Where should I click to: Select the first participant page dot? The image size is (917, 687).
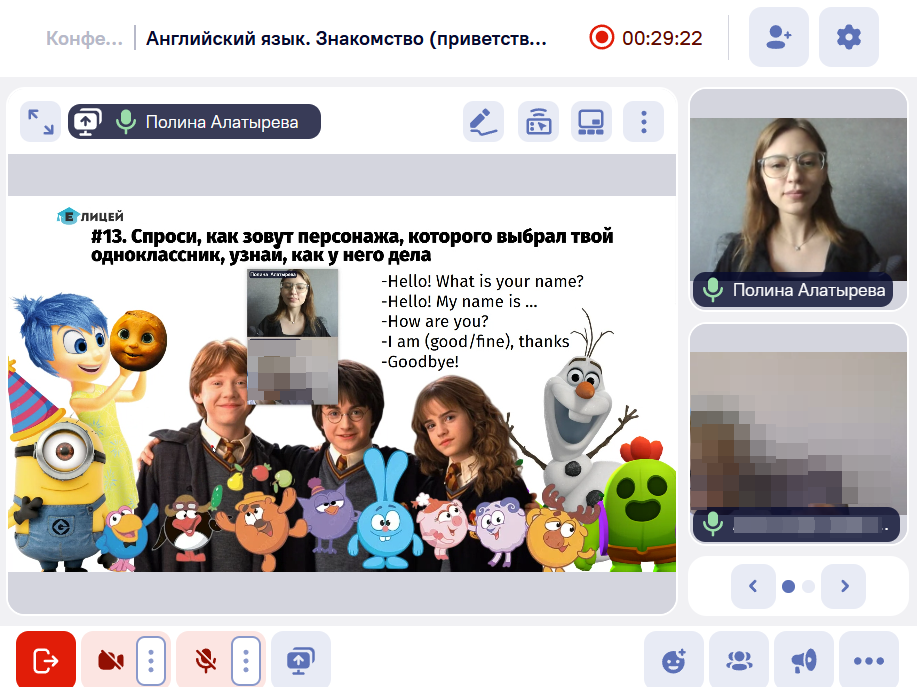pyautogui.click(x=788, y=586)
